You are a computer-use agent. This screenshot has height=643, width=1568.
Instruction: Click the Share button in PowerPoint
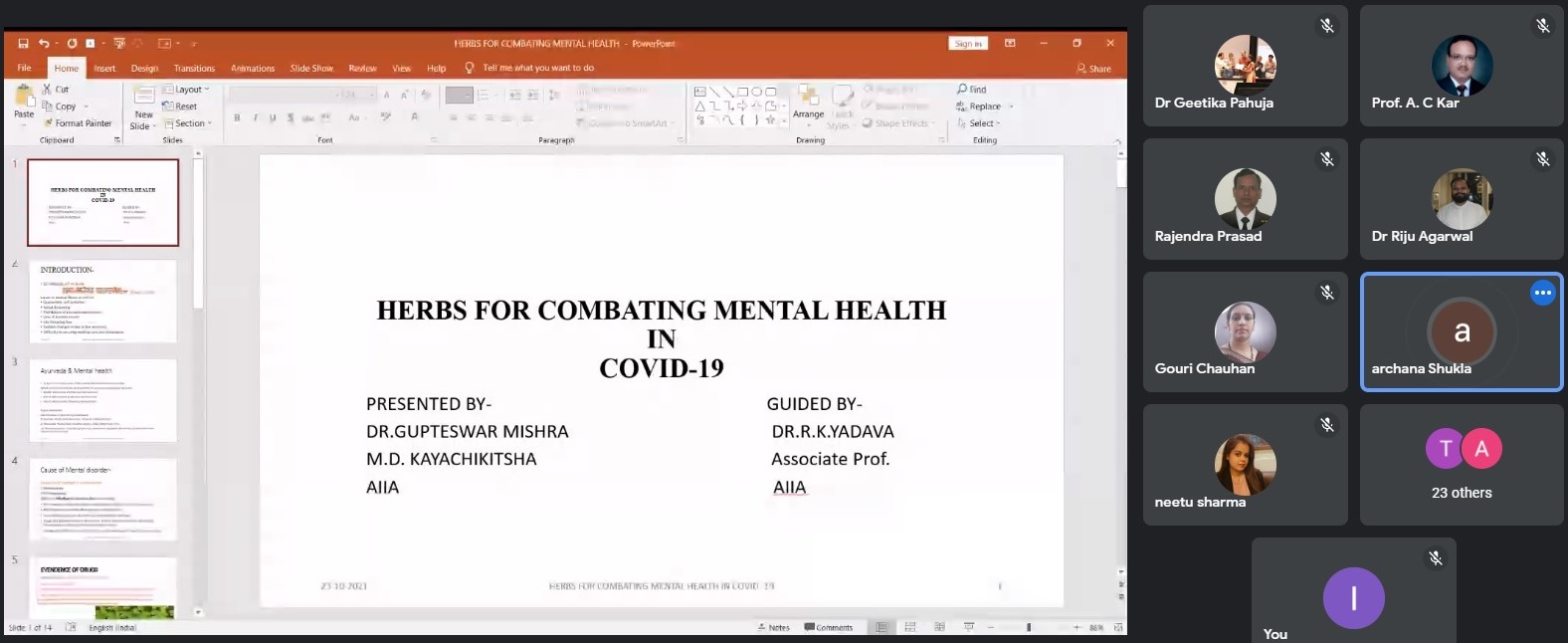1093,68
